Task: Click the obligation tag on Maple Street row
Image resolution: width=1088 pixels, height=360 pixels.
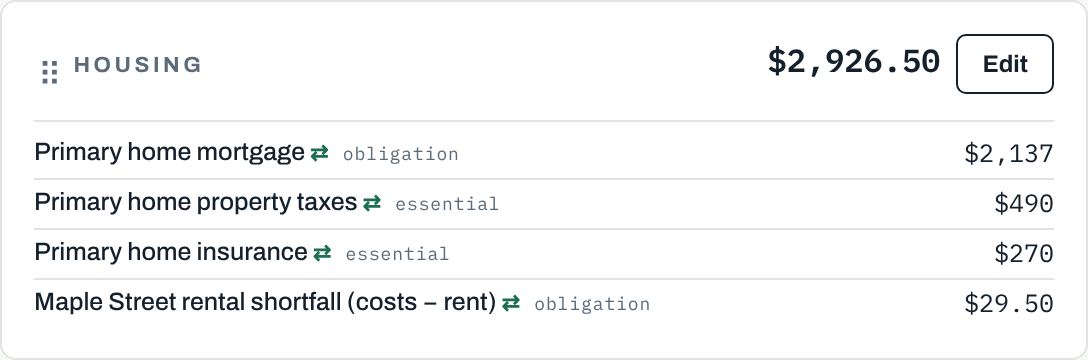Action: pos(592,304)
